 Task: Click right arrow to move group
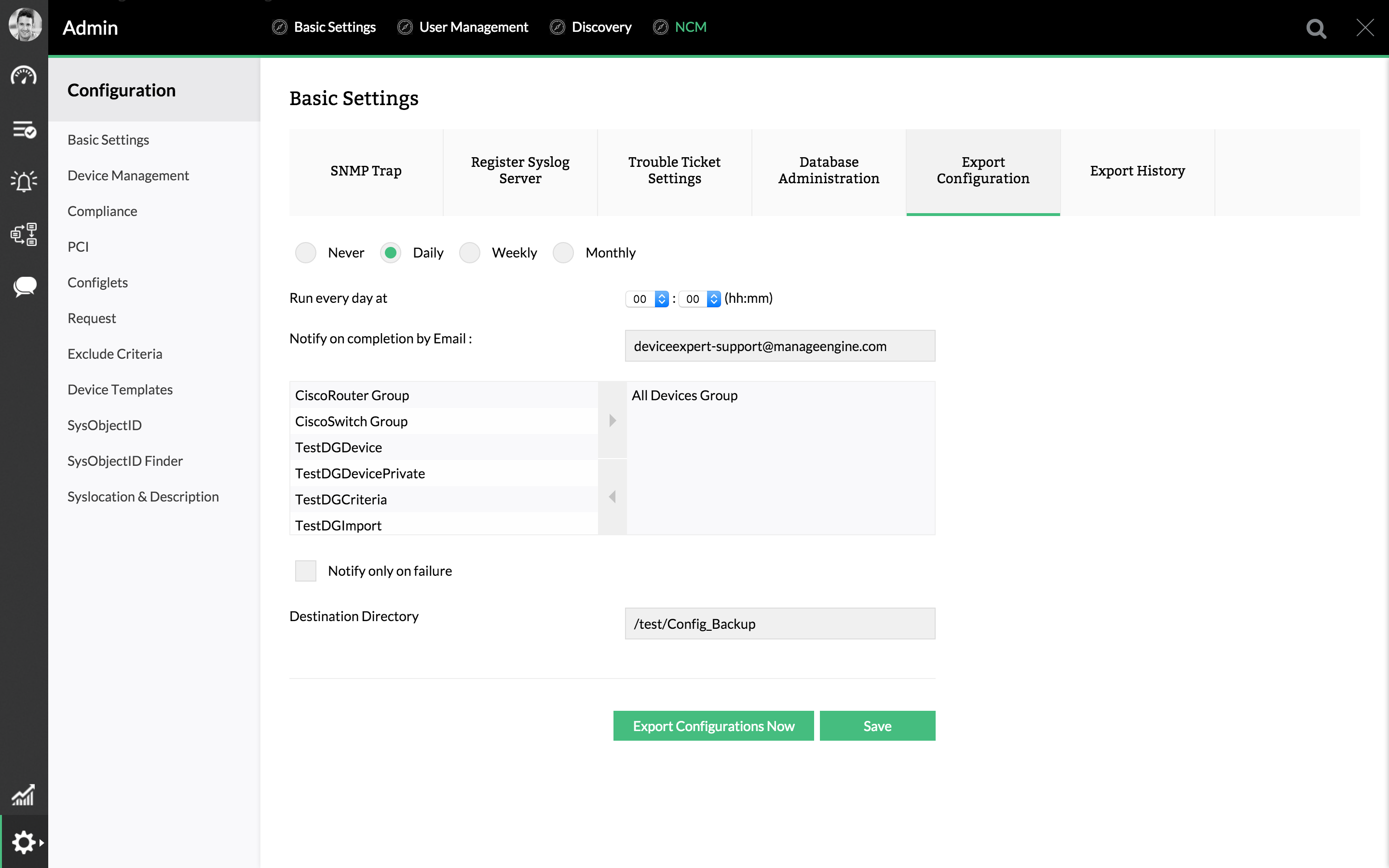click(613, 421)
